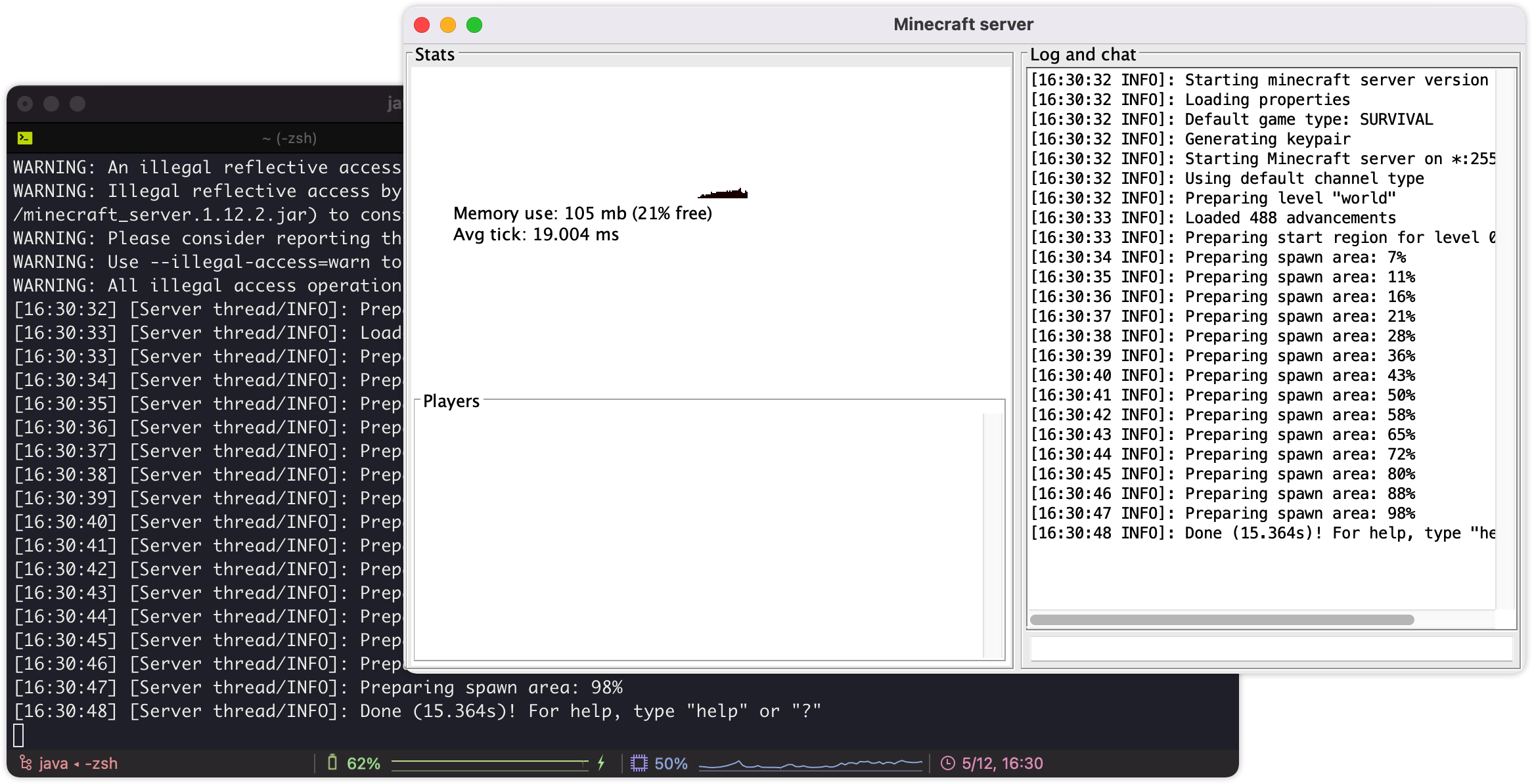Click the 'Avg tick: 19.004 ms' text
The image size is (1532, 784).
click(x=536, y=234)
